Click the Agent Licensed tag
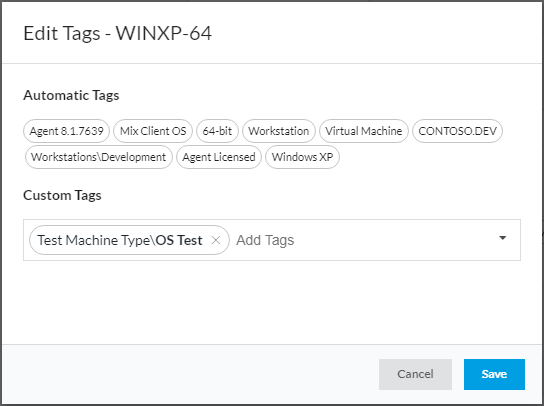 point(219,157)
